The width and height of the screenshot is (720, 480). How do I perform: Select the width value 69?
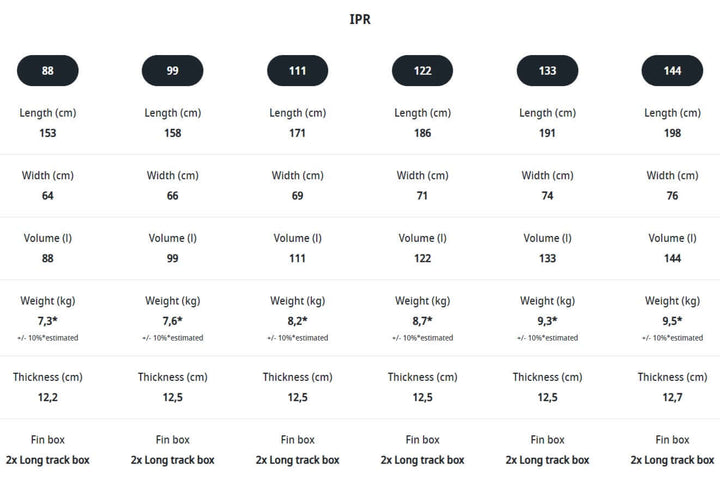click(x=298, y=196)
